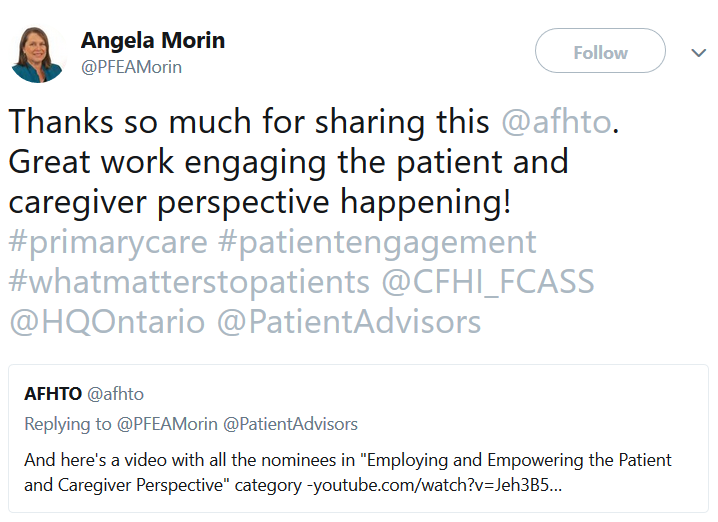This screenshot has height=522, width=718.
Task: Open @PFEAMorin in the Replying to line
Action: [x=167, y=424]
